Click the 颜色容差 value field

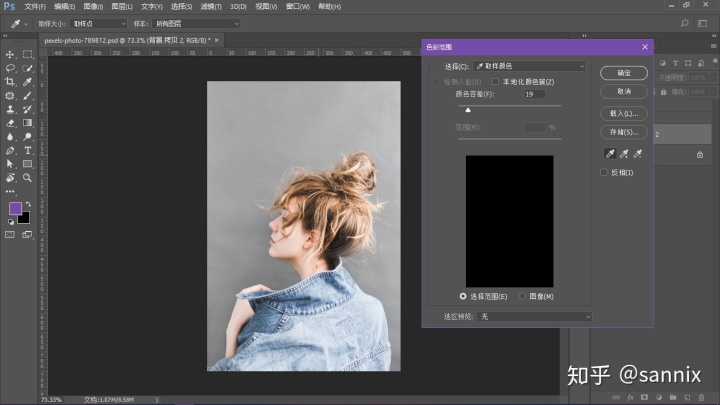pos(534,94)
